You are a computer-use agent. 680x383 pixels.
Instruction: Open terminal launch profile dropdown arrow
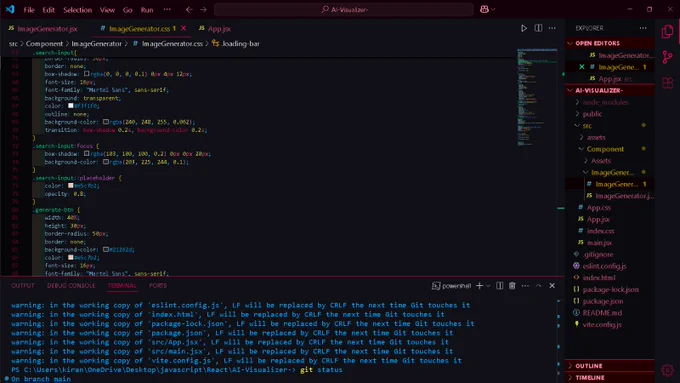point(488,285)
